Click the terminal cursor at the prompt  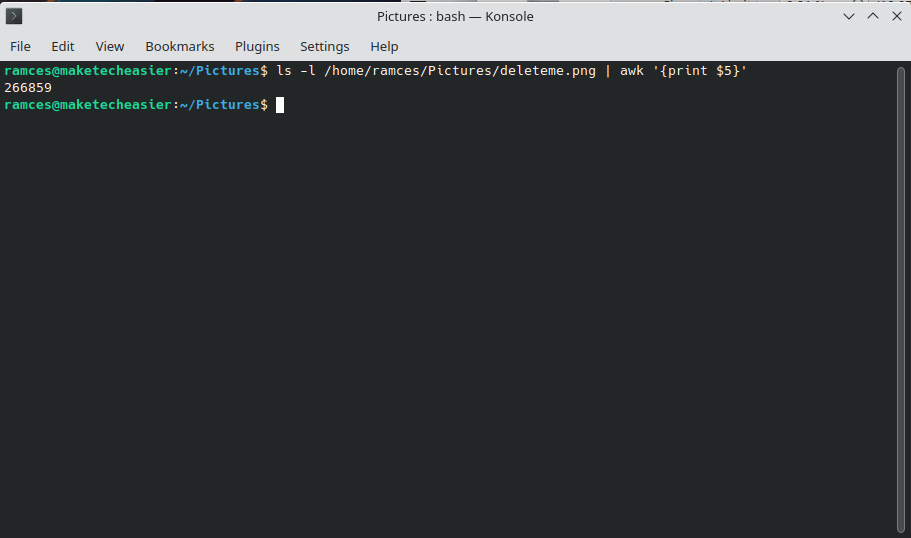(x=280, y=105)
